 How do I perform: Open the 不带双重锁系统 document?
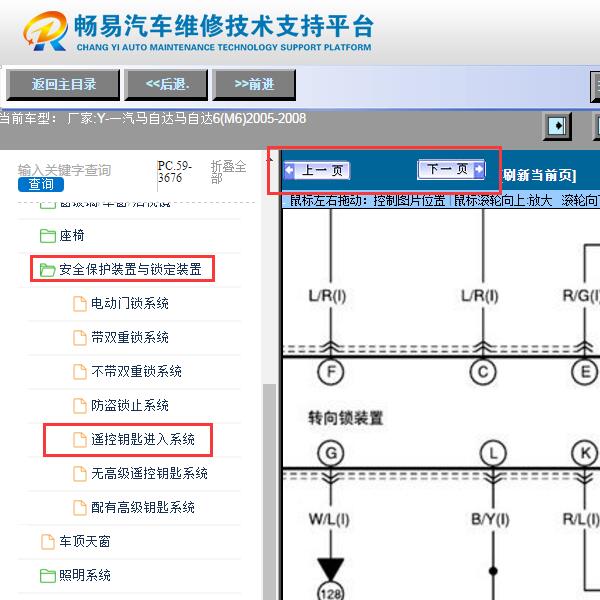click(x=136, y=372)
